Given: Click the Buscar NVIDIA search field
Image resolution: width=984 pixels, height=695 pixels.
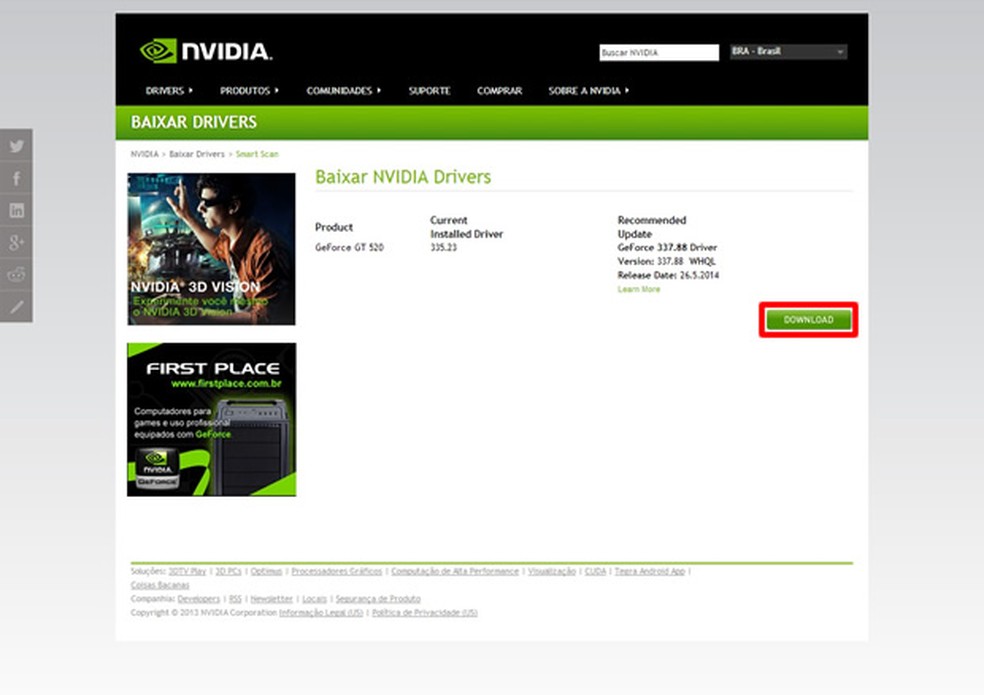Looking at the screenshot, I should [658, 51].
